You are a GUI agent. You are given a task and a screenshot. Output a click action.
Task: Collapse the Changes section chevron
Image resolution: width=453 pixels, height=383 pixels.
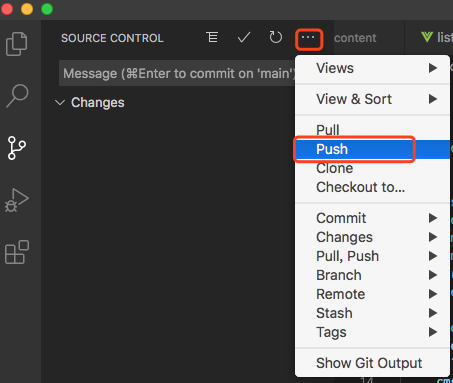[60, 103]
